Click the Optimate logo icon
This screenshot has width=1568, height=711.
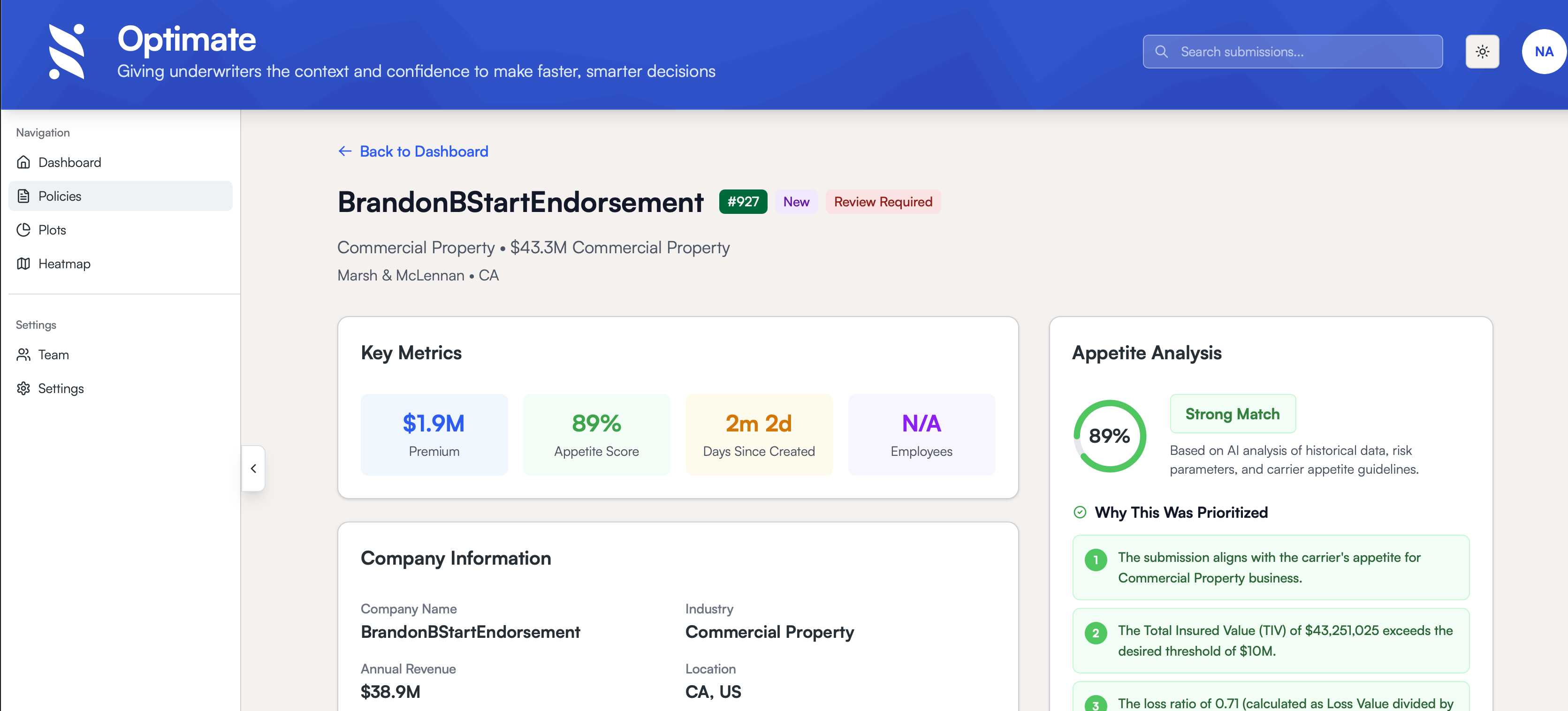pyautogui.click(x=66, y=52)
